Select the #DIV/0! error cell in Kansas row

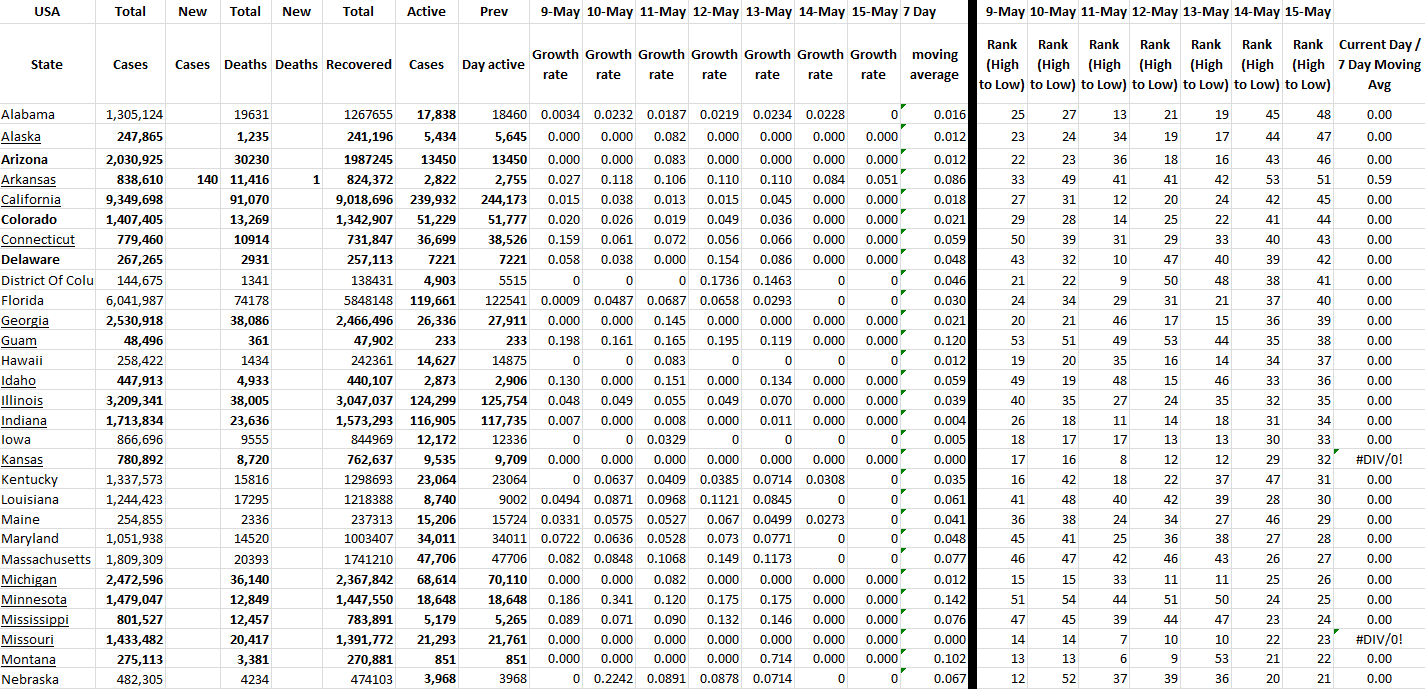(1378, 460)
